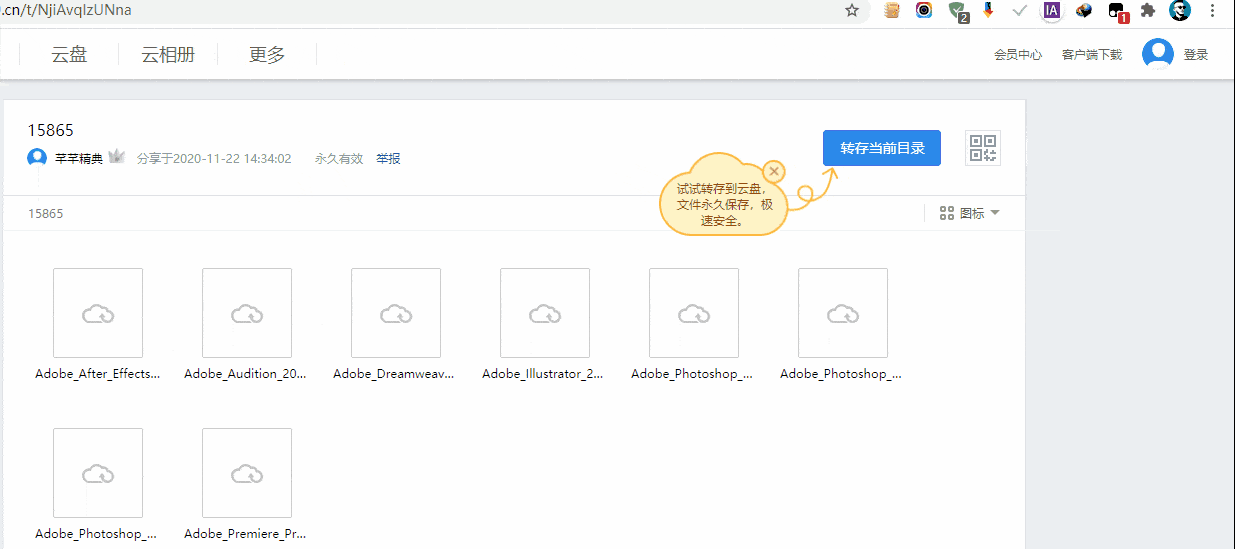Image resolution: width=1235 pixels, height=549 pixels.
Task: Open the purple IA extension
Action: click(1051, 10)
